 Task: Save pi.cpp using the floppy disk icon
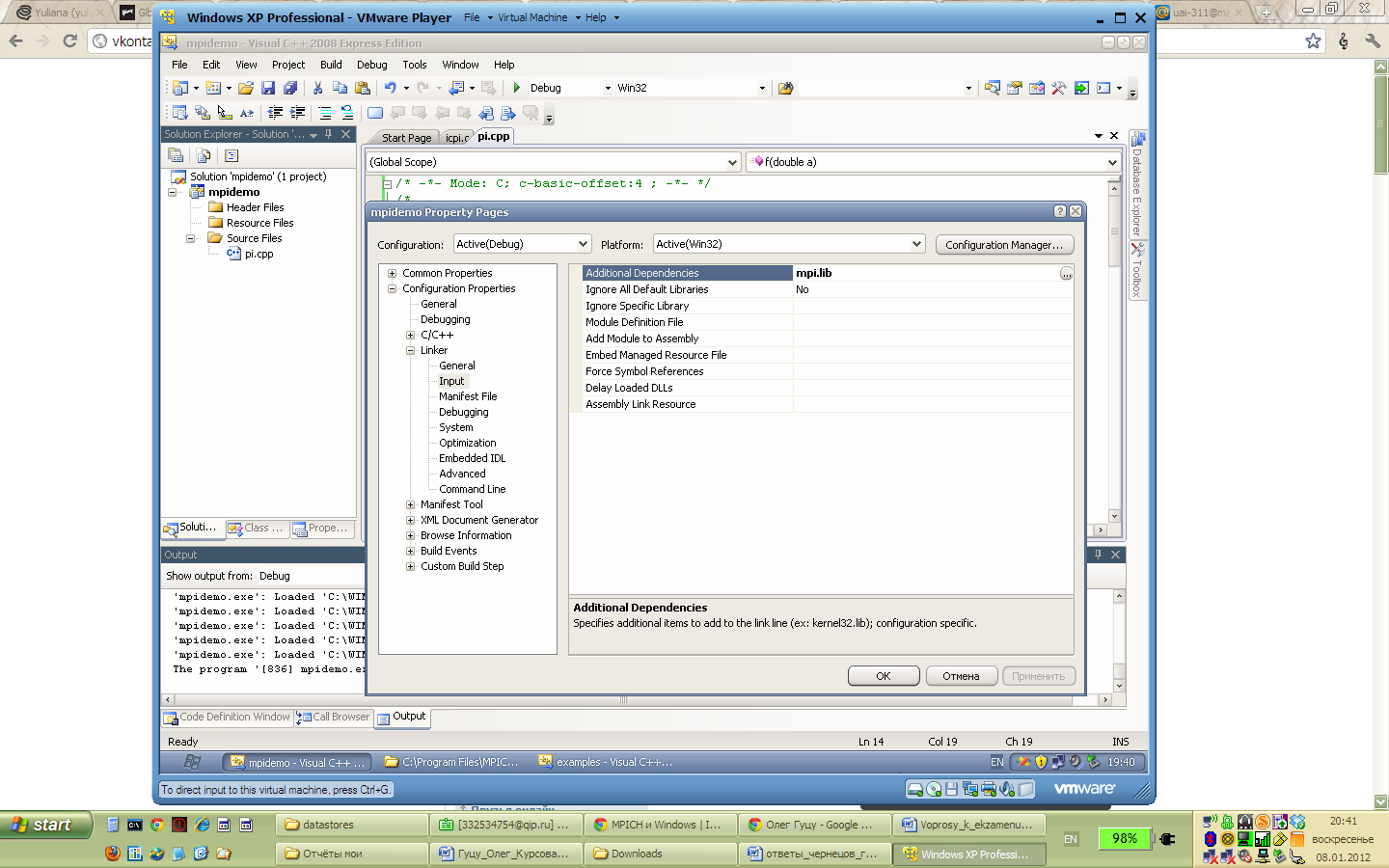268,88
